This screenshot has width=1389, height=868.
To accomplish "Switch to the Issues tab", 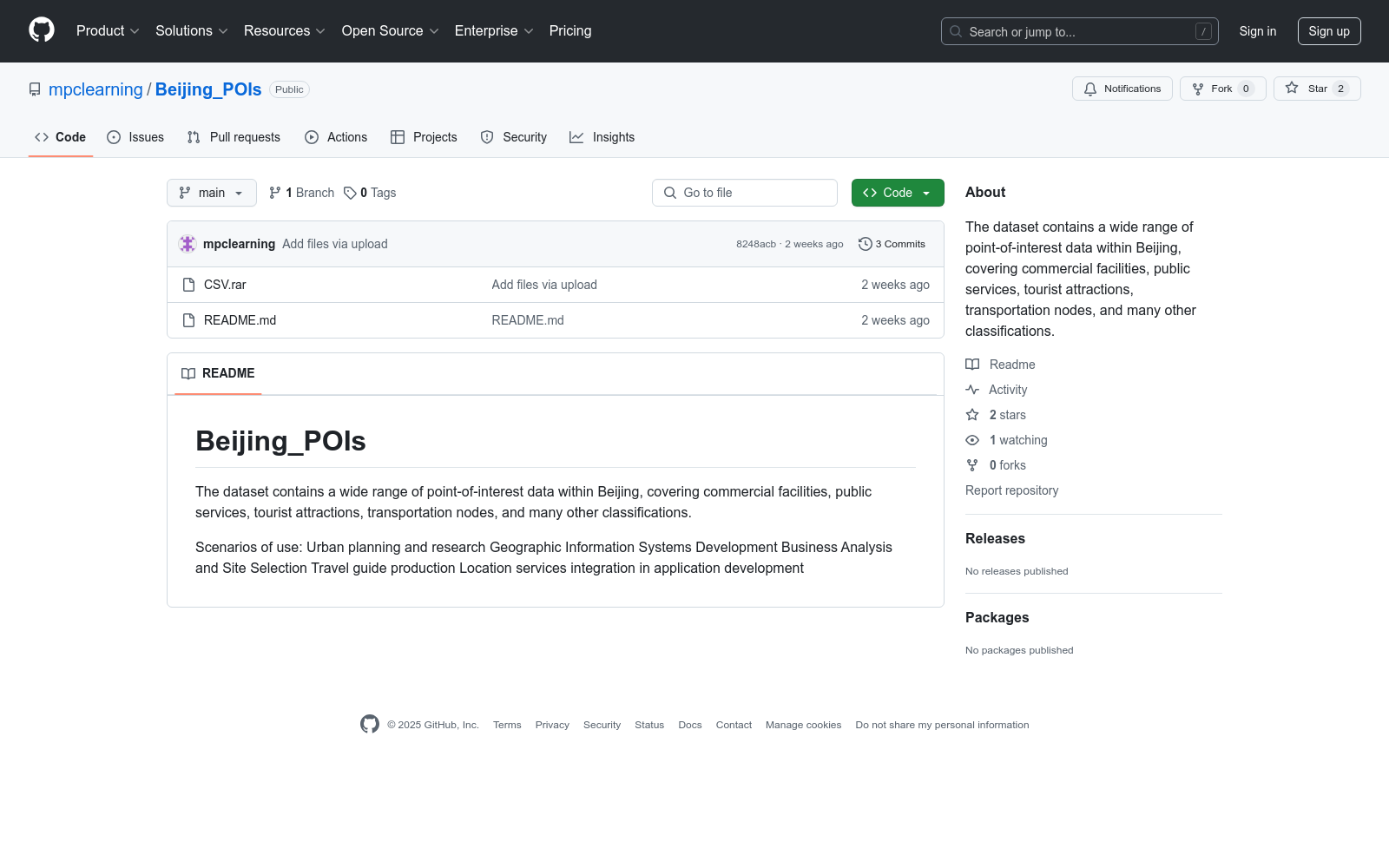I will tap(135, 137).
